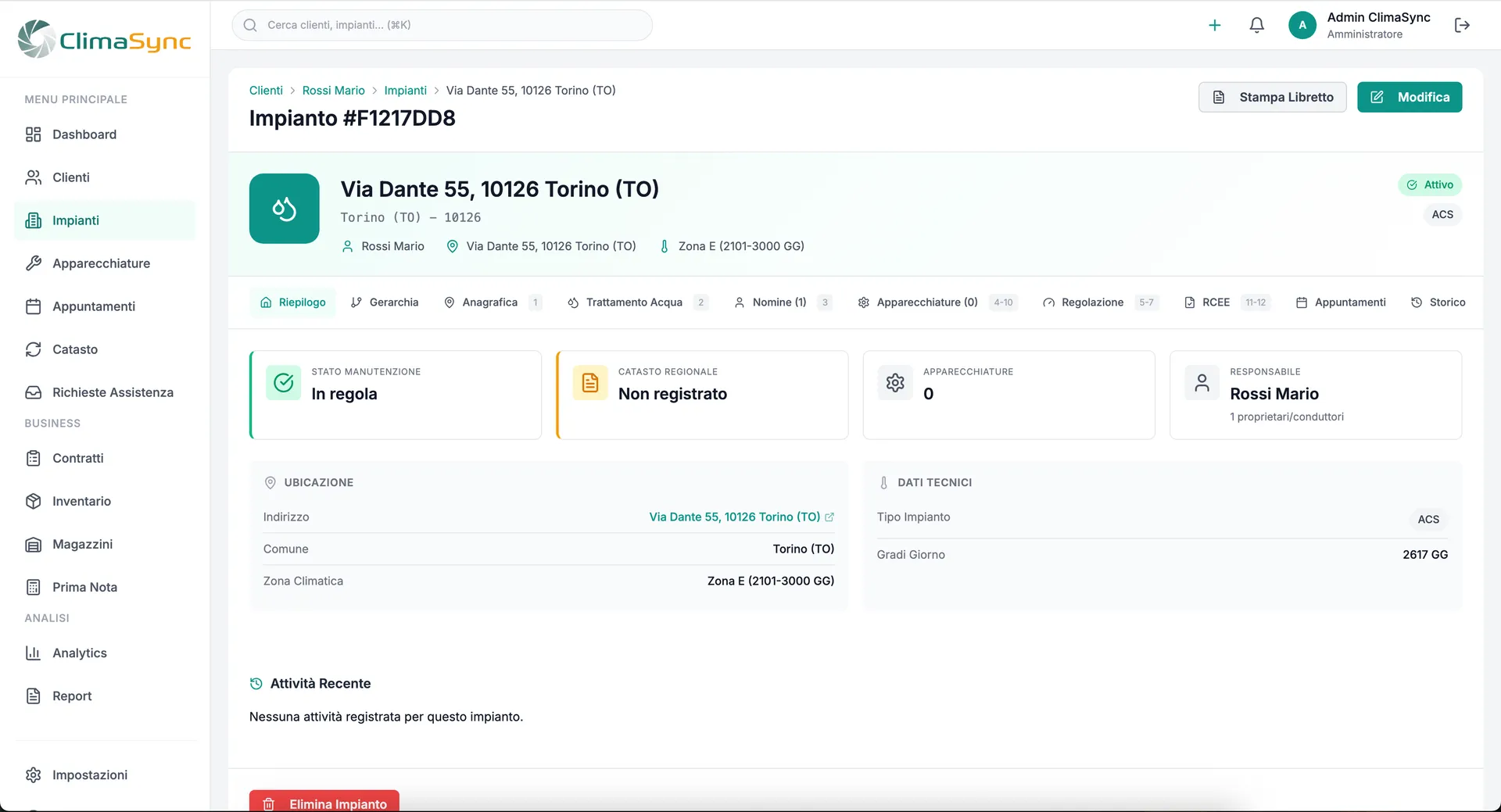
Task: Click the map pin icon in plant header
Action: (x=452, y=246)
